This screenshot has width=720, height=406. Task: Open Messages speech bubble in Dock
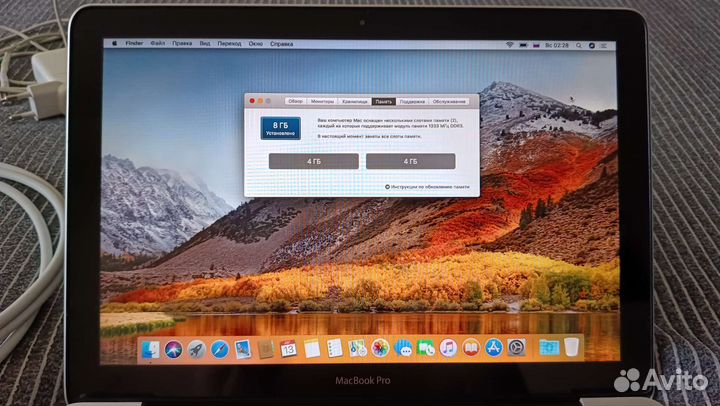[x=403, y=348]
